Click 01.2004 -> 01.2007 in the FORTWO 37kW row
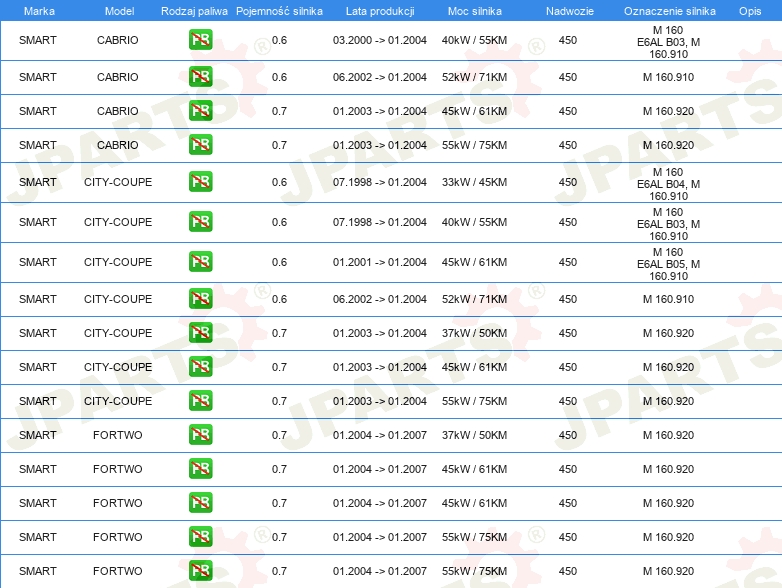 pyautogui.click(x=380, y=435)
